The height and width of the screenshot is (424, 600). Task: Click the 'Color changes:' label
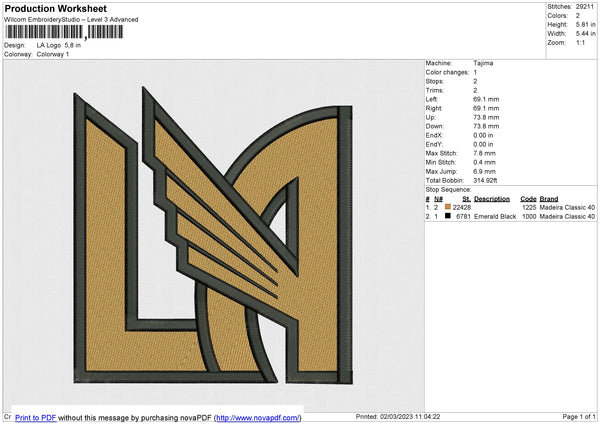[447, 72]
